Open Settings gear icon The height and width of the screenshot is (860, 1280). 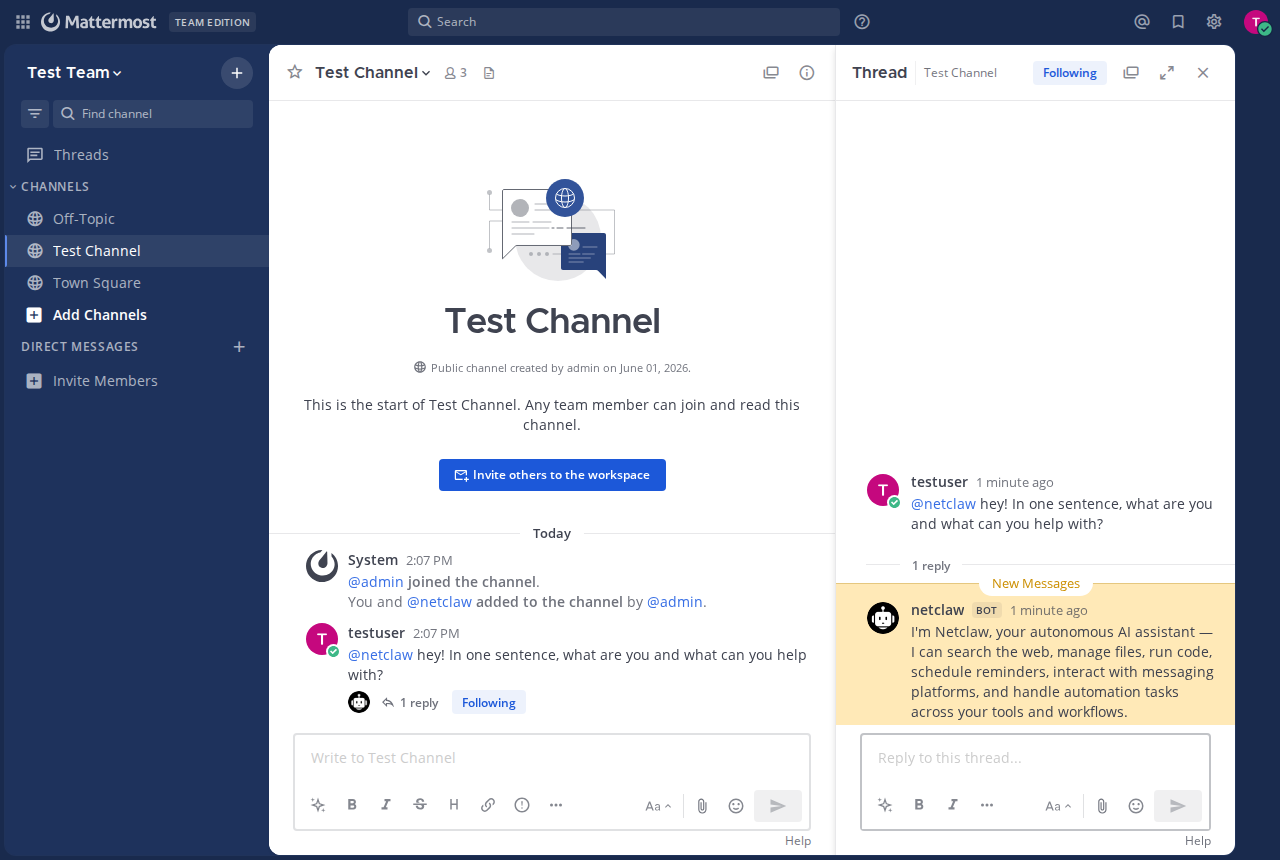pos(1214,22)
